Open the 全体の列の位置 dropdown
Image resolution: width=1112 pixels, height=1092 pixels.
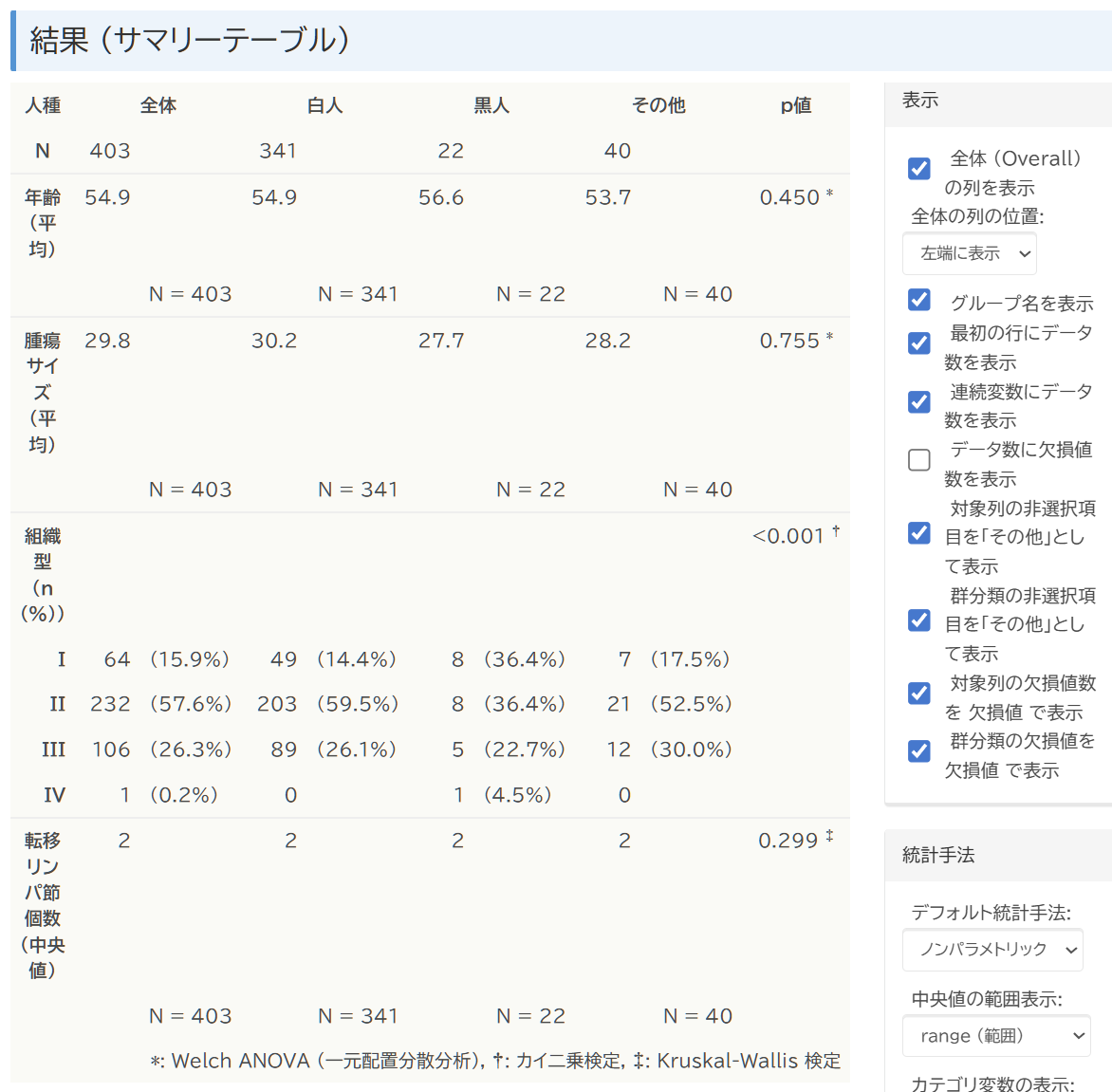click(x=969, y=253)
